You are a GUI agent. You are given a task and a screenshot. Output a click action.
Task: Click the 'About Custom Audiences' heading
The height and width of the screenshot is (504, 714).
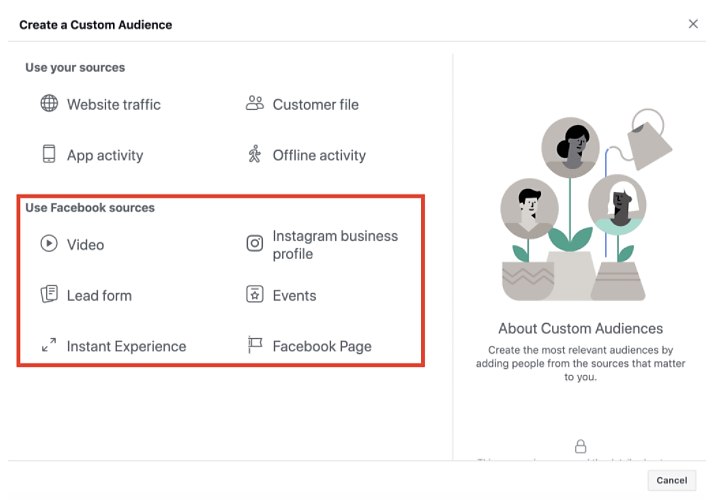pyautogui.click(x=581, y=328)
